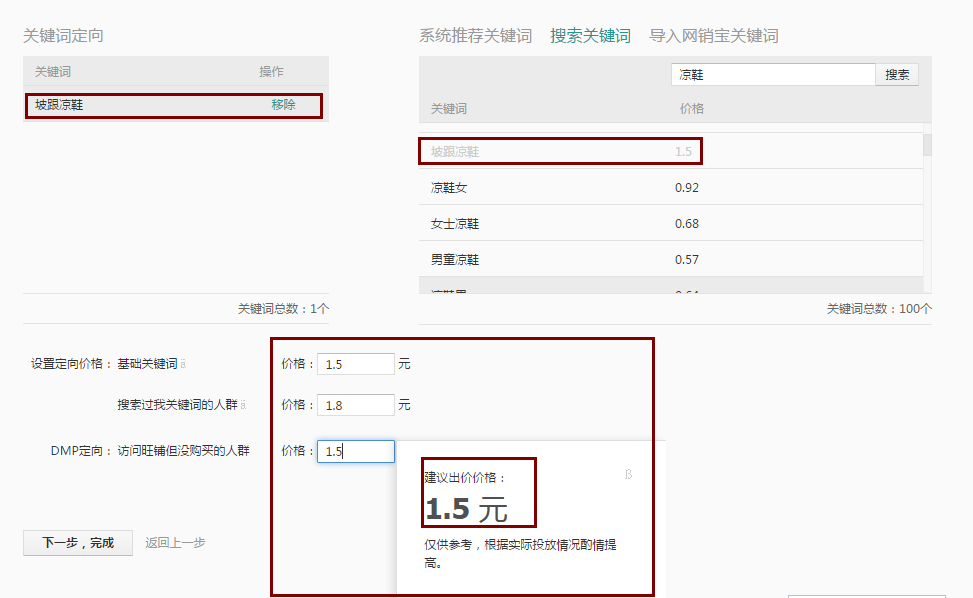
Task: Click keyword list scrollbar thumb
Action: point(927,145)
